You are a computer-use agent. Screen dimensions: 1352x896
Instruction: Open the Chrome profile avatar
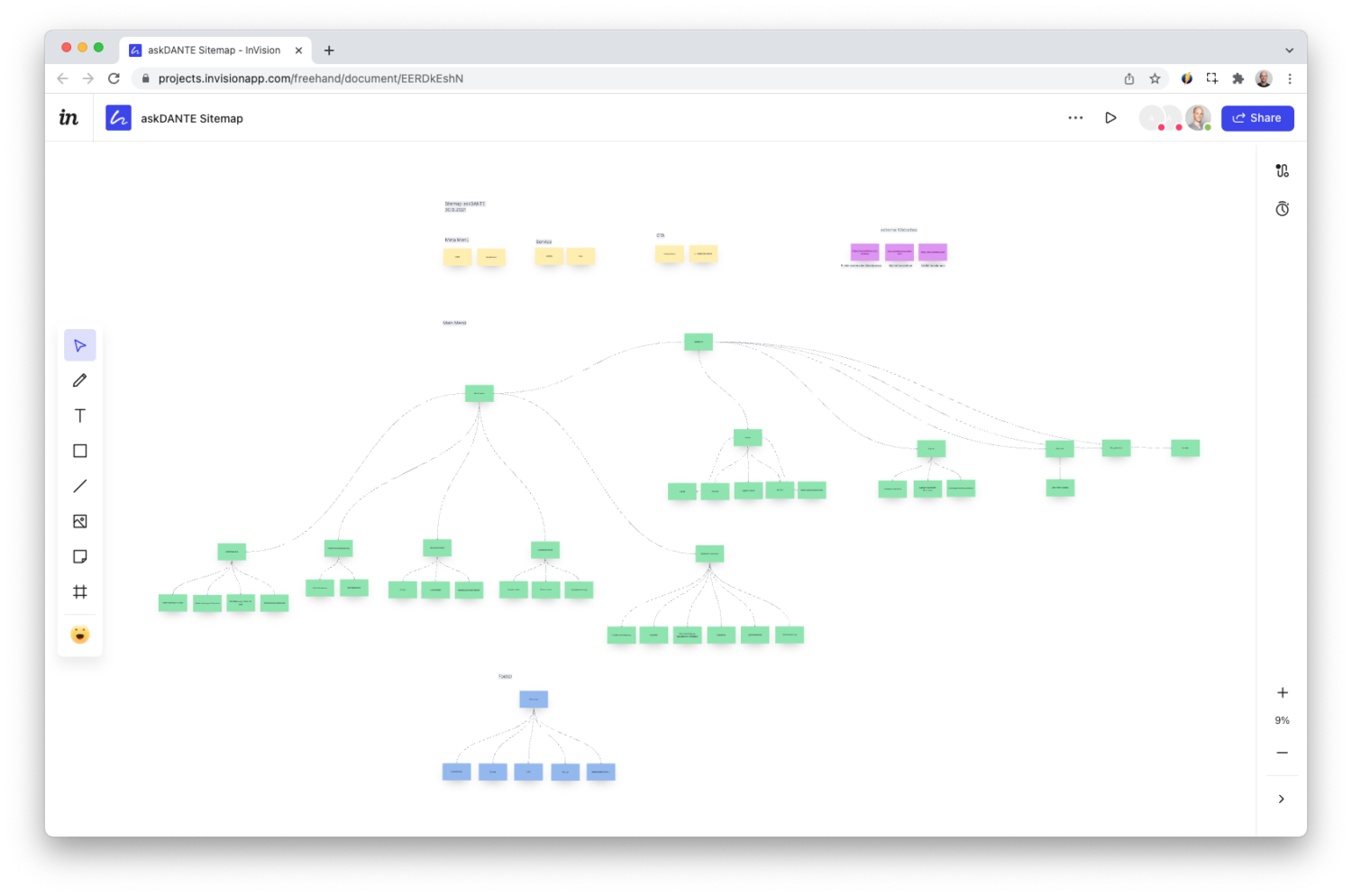point(1264,78)
